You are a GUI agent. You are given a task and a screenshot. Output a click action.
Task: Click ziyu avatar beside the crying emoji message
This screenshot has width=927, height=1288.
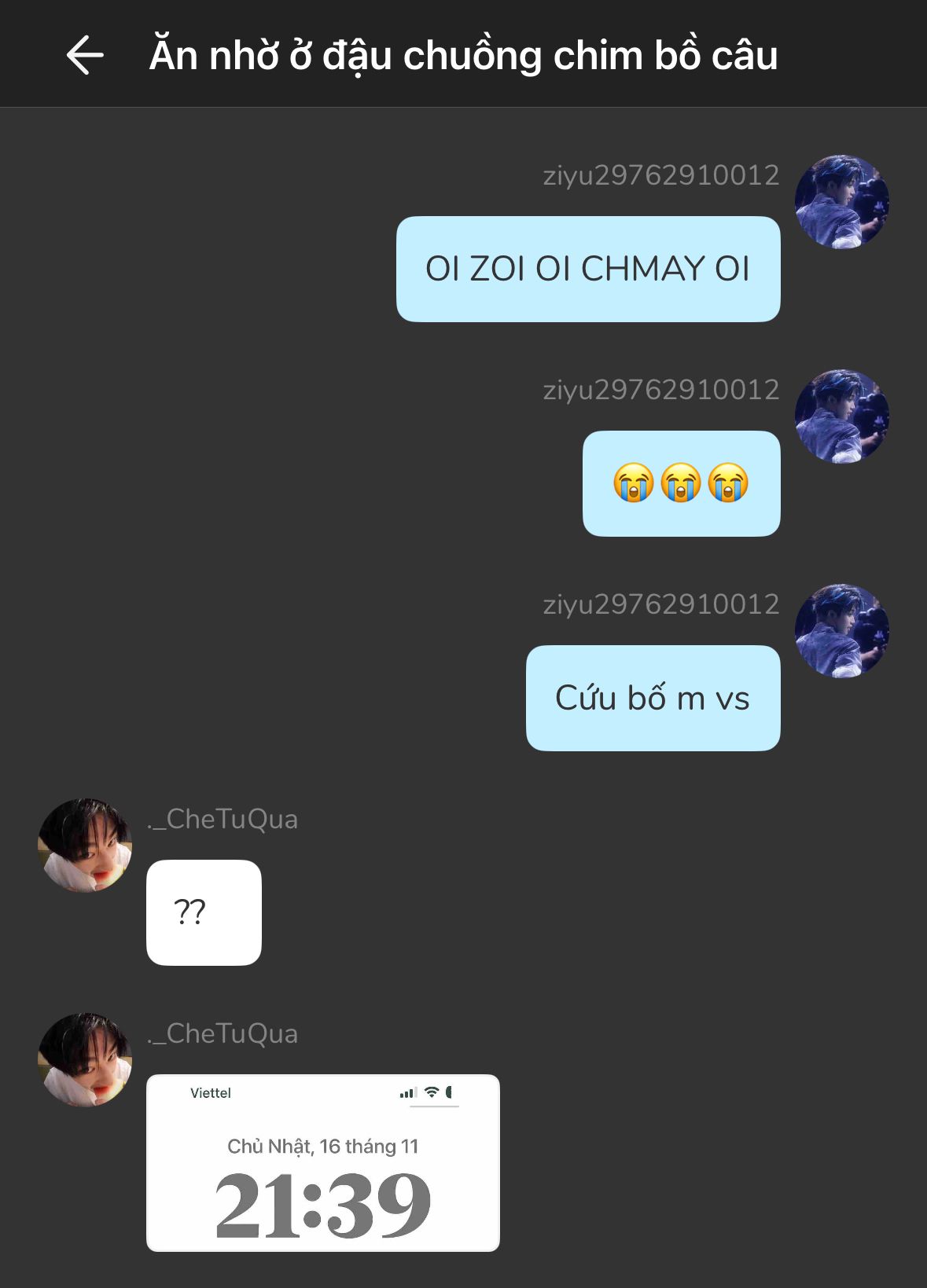841,416
